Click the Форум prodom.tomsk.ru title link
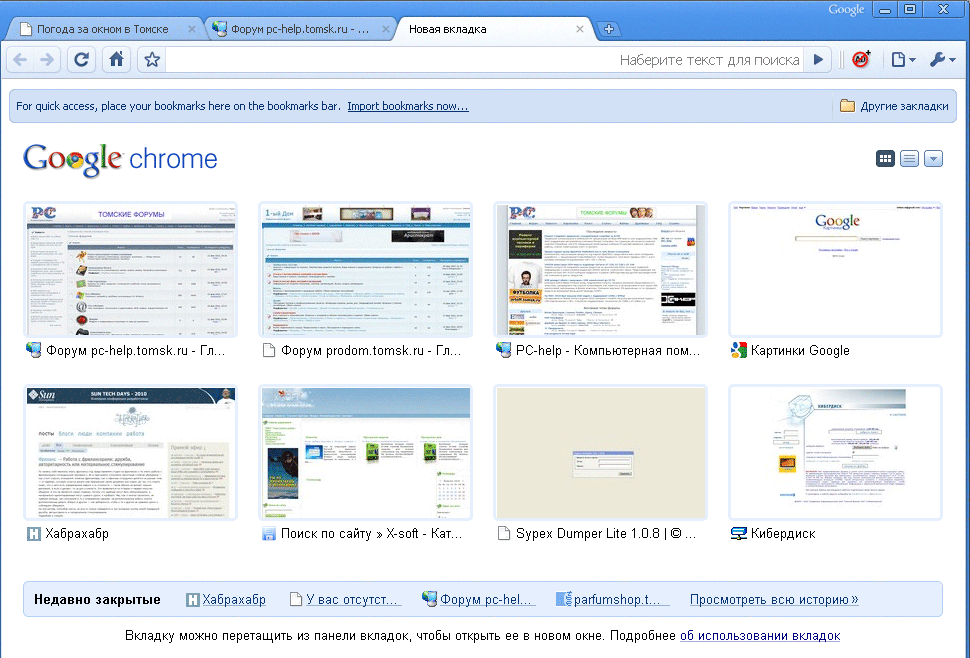The width and height of the screenshot is (970, 658). [x=371, y=351]
